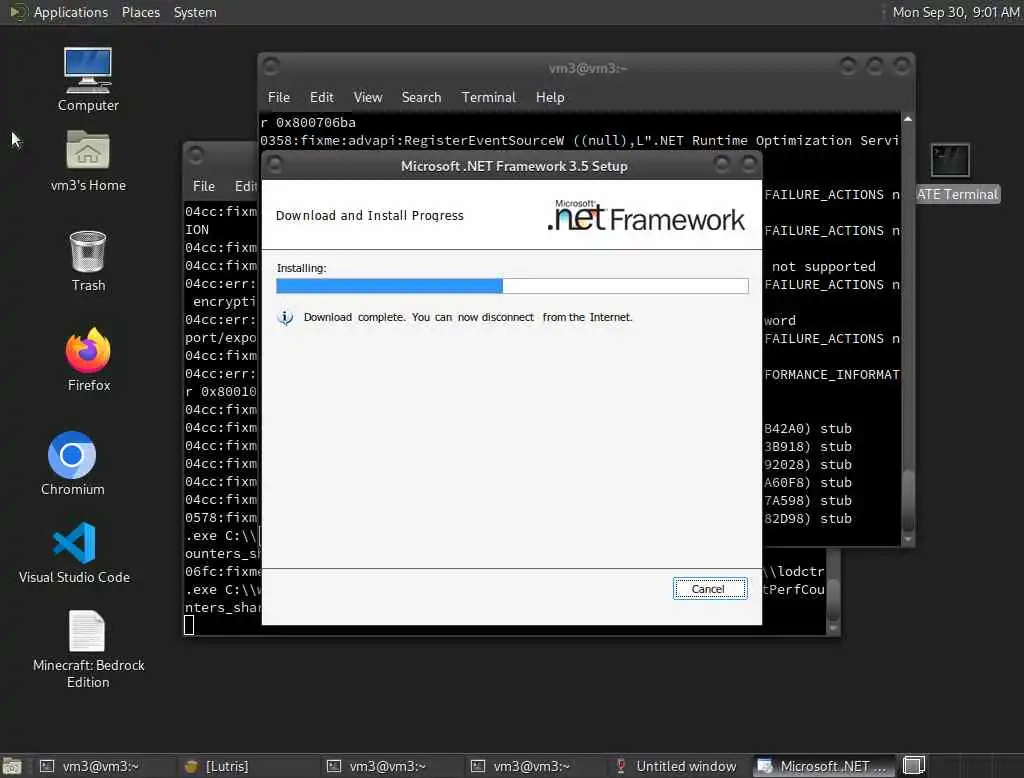This screenshot has width=1024, height=778.
Task: Open the Applications menu in top panel
Action: (x=71, y=12)
